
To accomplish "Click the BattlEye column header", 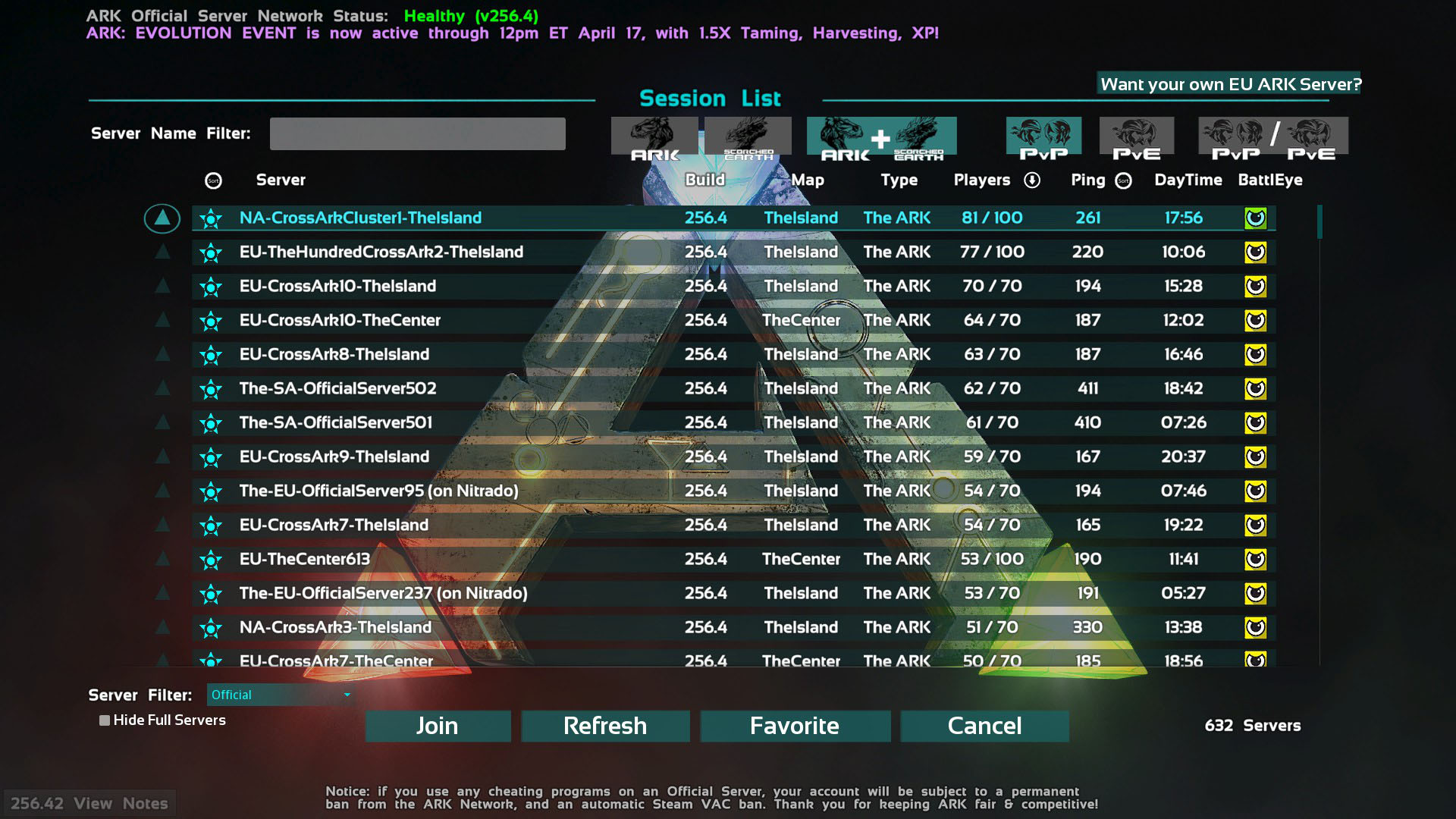I will click(1270, 180).
